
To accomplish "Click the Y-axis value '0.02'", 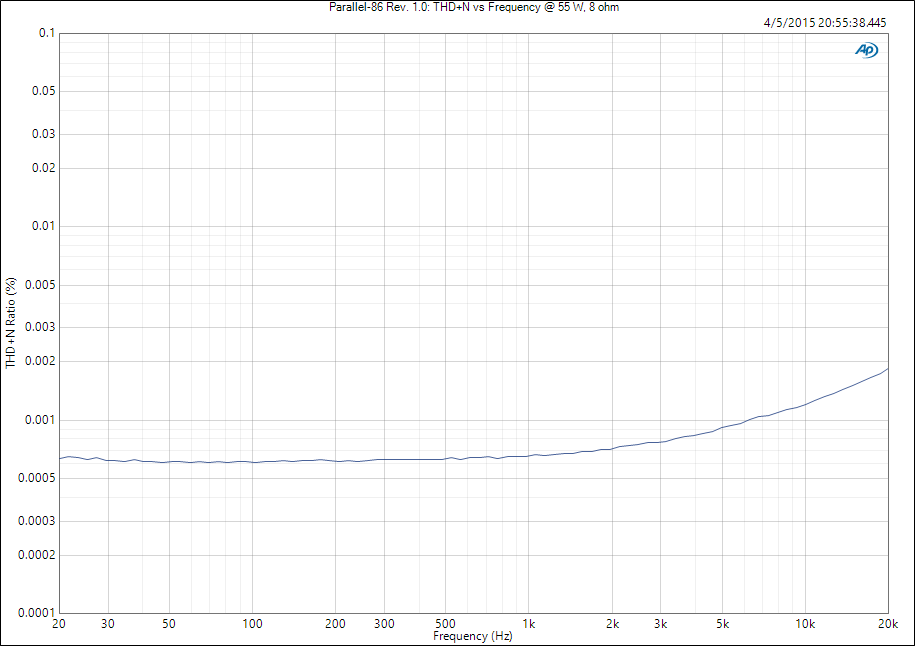I will (44, 167).
